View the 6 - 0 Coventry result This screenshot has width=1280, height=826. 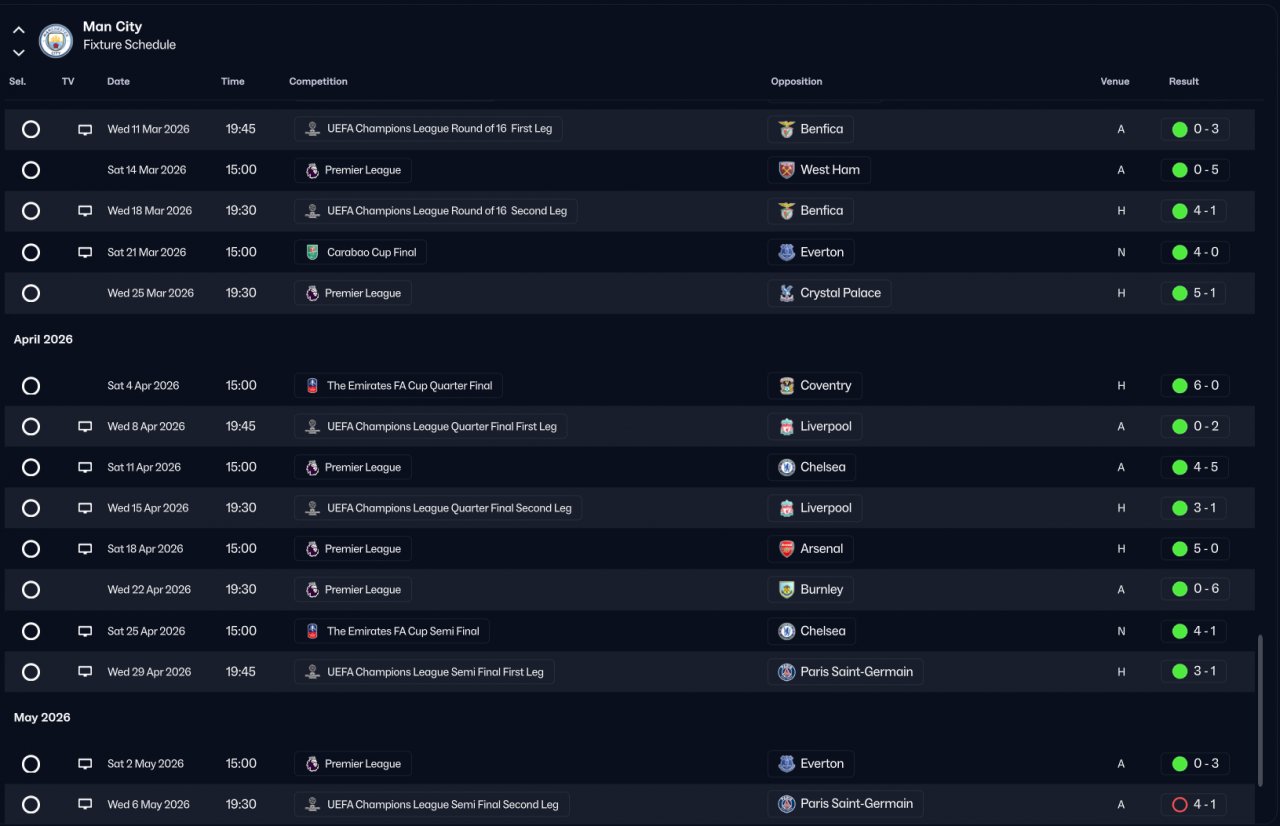1195,385
